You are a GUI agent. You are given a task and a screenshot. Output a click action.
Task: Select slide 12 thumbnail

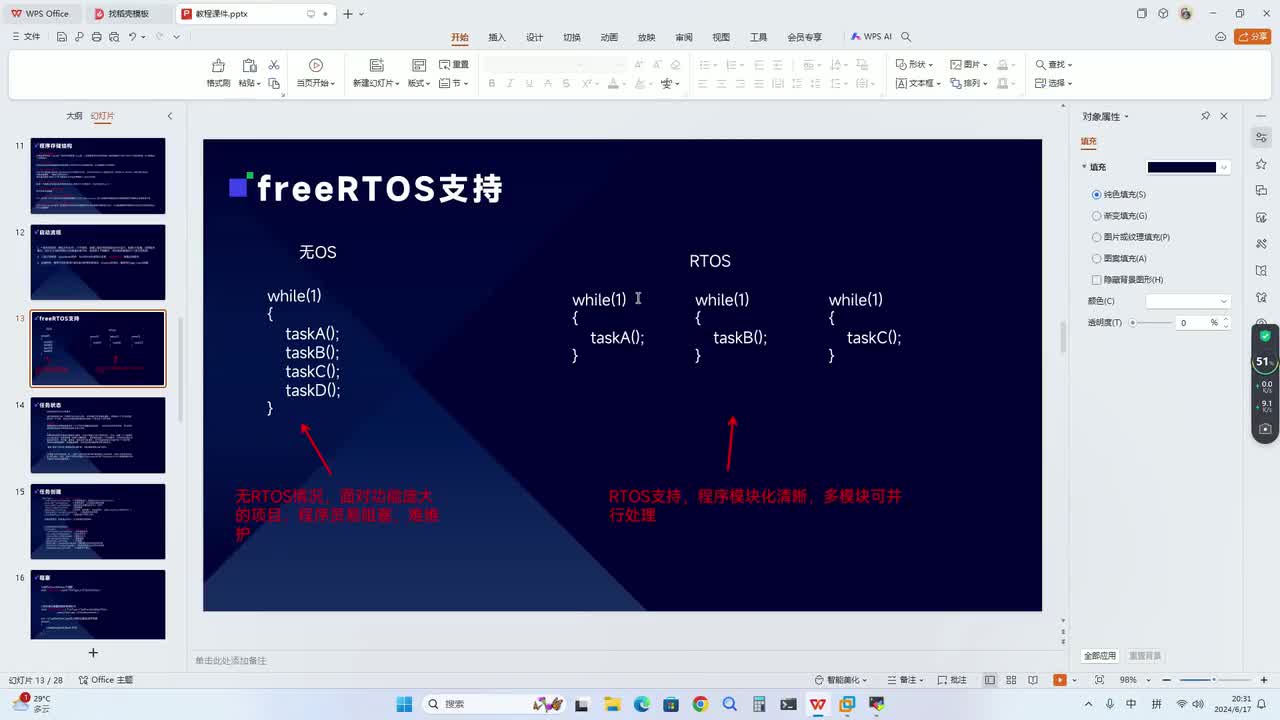(x=98, y=262)
